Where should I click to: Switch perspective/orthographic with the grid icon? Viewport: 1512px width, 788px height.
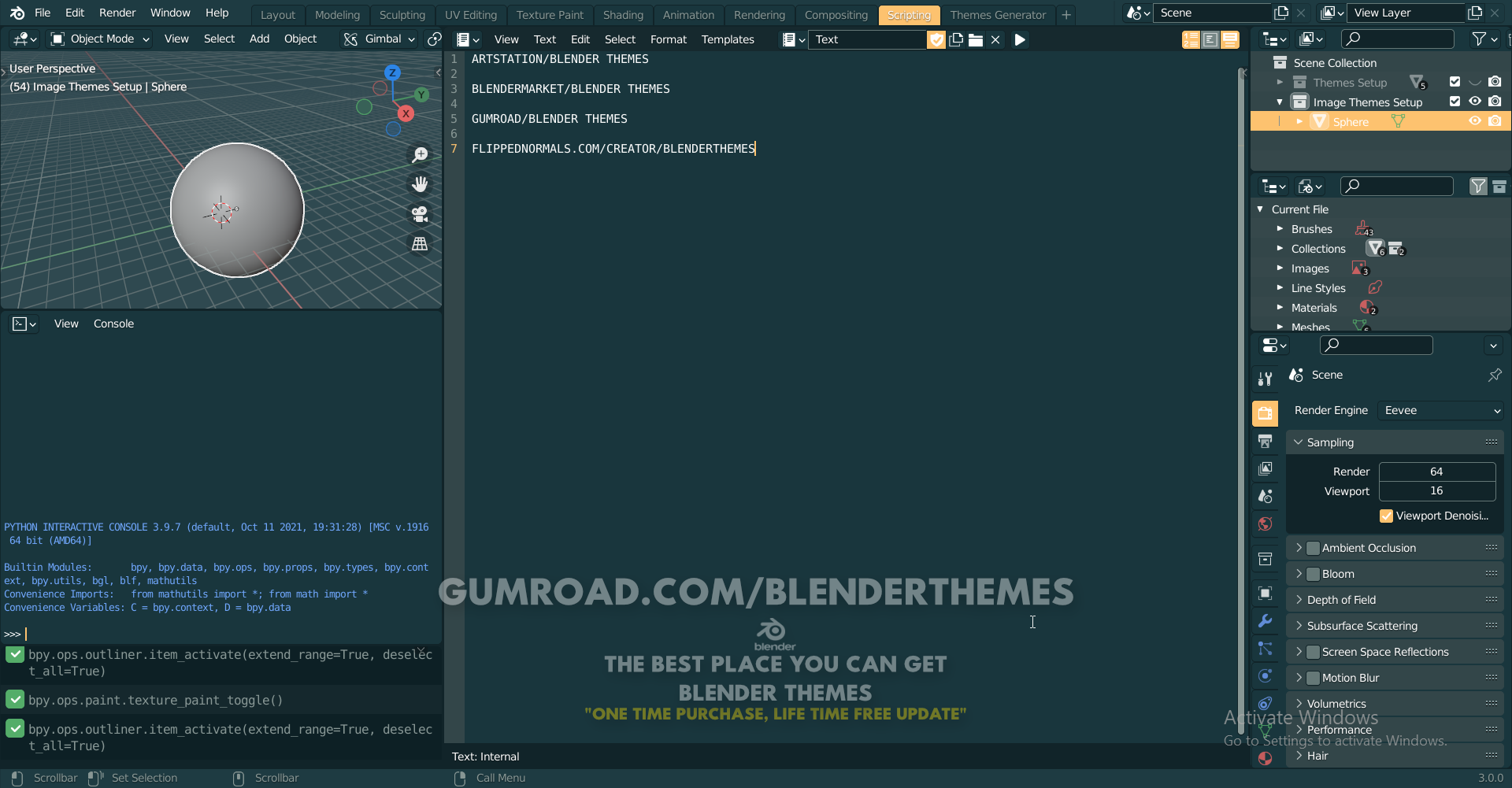[x=420, y=244]
